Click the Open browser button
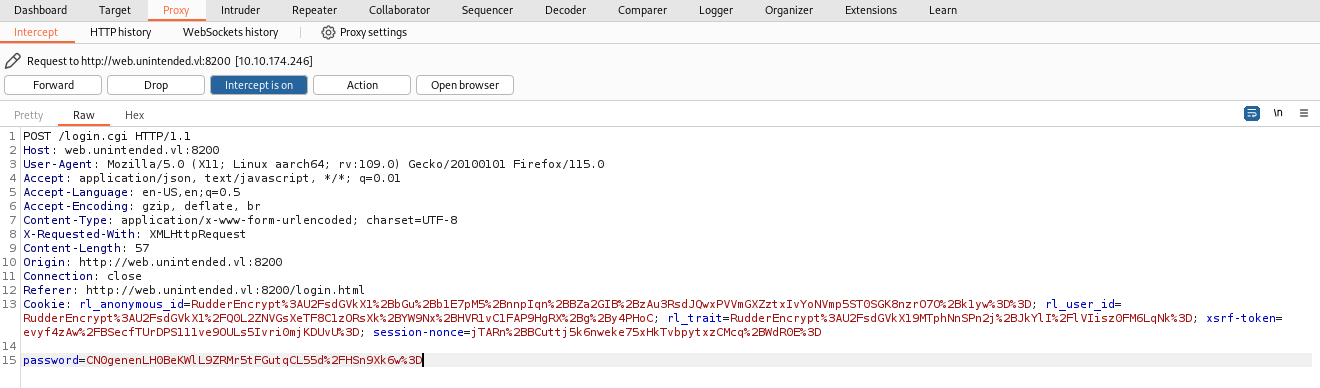This screenshot has height=388, width=1320. (465, 85)
